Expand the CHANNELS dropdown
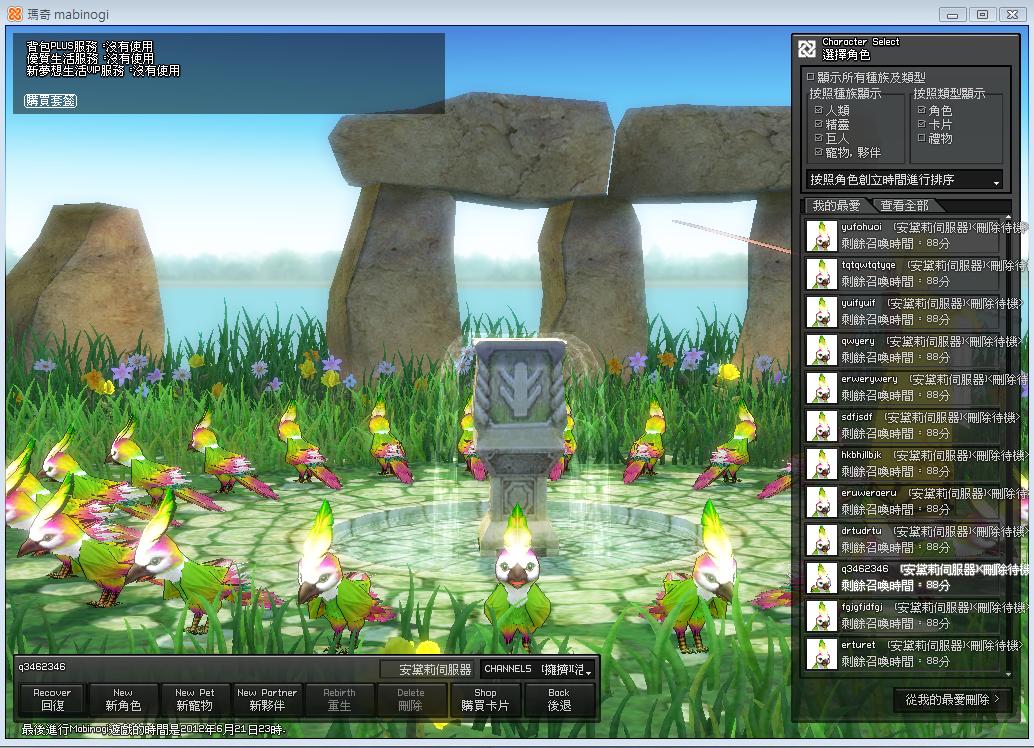 point(538,669)
